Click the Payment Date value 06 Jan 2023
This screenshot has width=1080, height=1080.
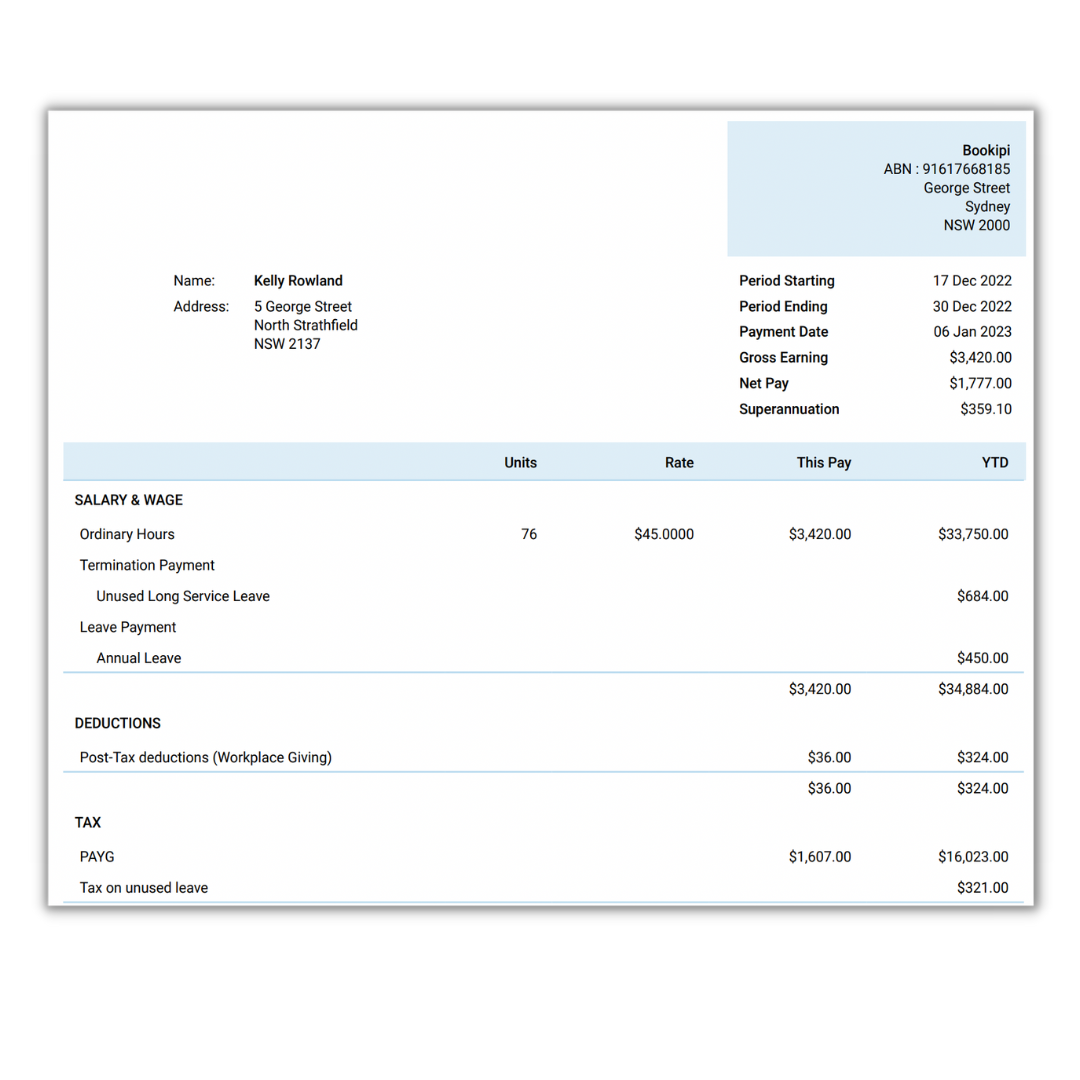tap(972, 332)
